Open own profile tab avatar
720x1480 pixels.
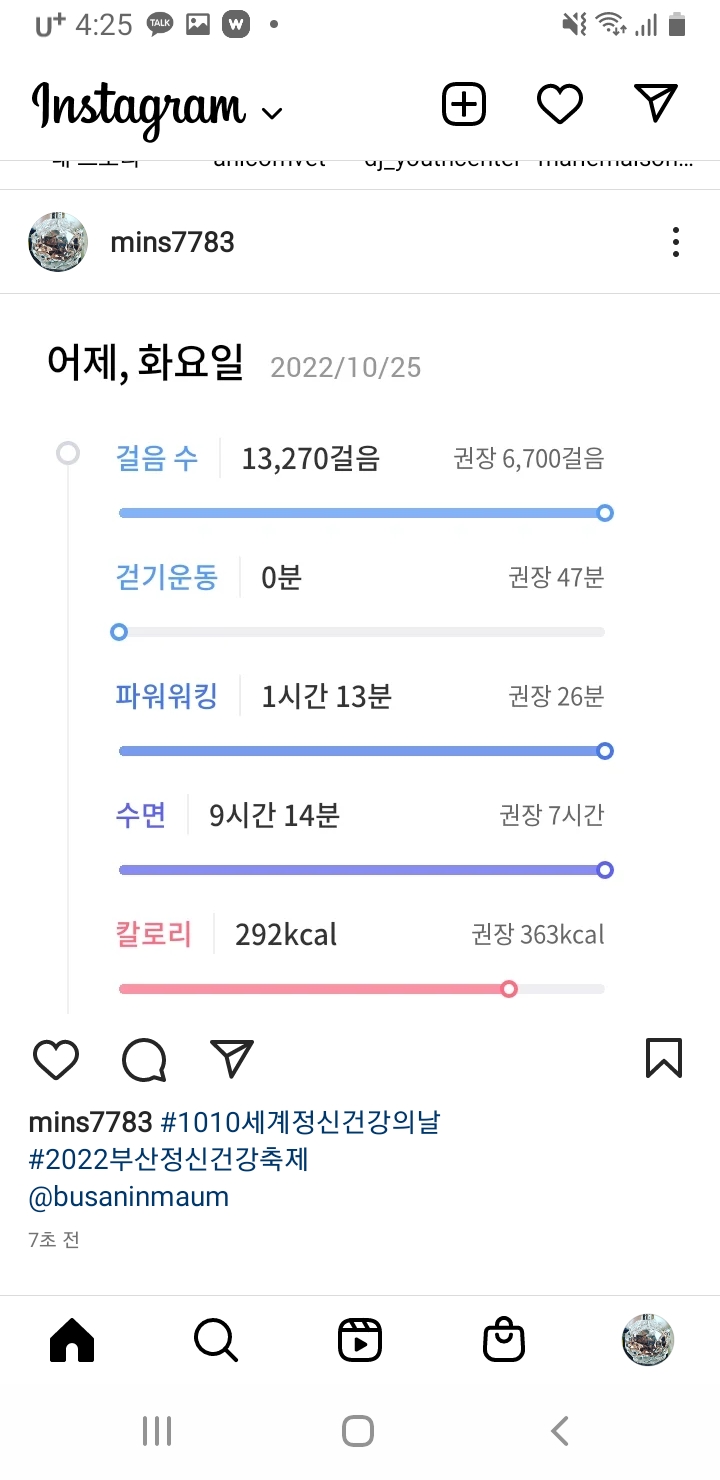click(x=648, y=1340)
